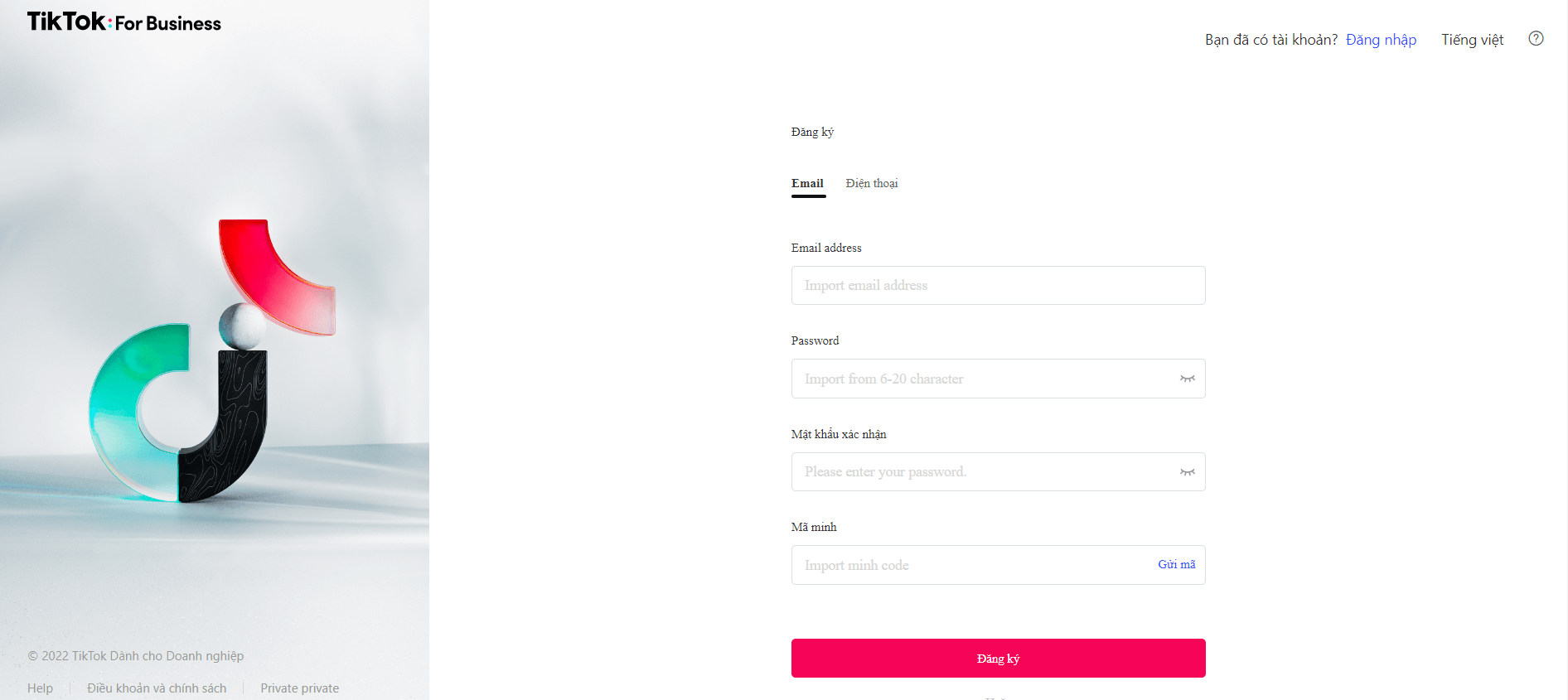Viewport: 1568px width, 700px height.
Task: Select the Mật khẩu xác nhận field
Action: (x=978, y=472)
